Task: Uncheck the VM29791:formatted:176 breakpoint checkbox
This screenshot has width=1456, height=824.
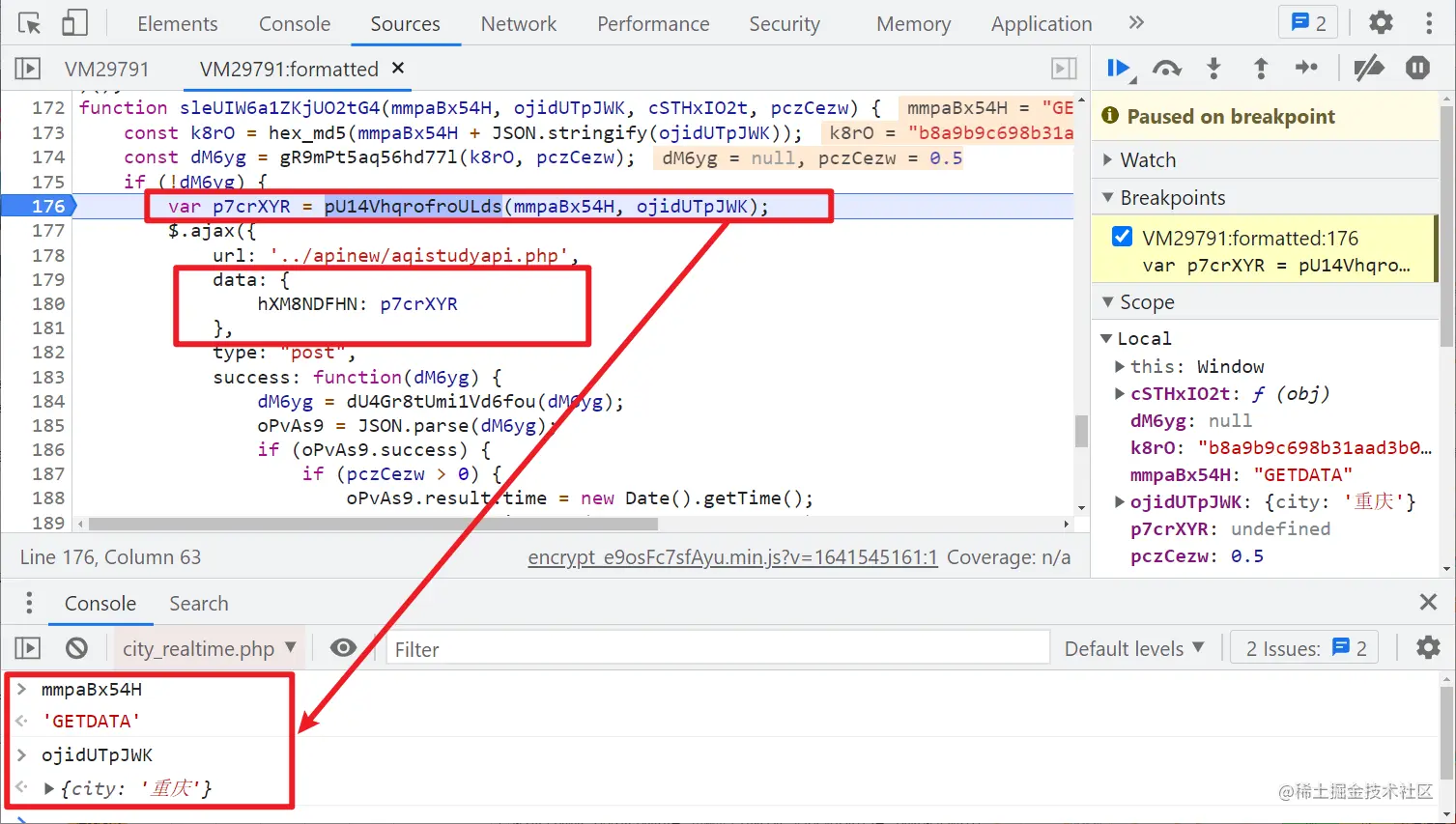Action: tap(1122, 237)
